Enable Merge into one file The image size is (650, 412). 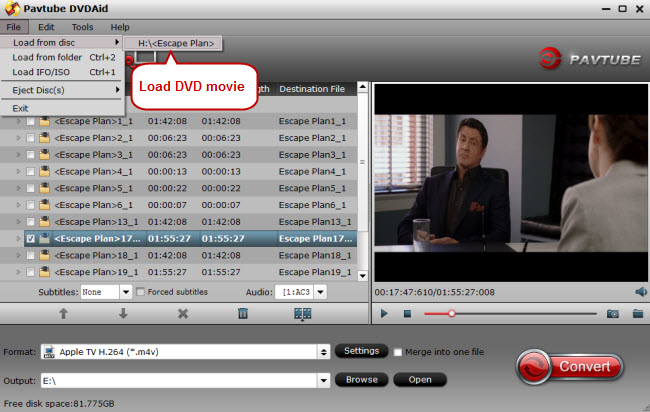(x=398, y=352)
